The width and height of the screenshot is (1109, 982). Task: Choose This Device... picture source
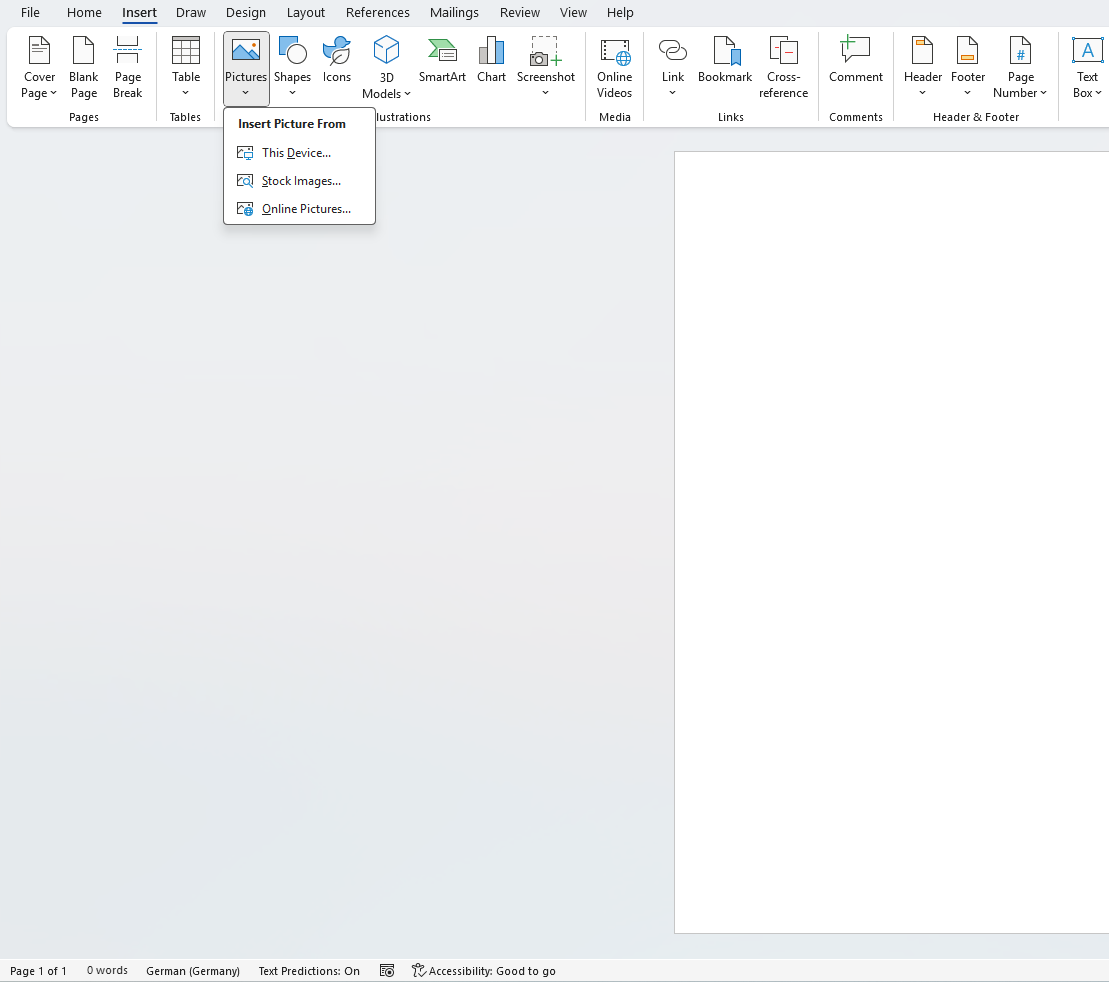pyautogui.click(x=299, y=153)
